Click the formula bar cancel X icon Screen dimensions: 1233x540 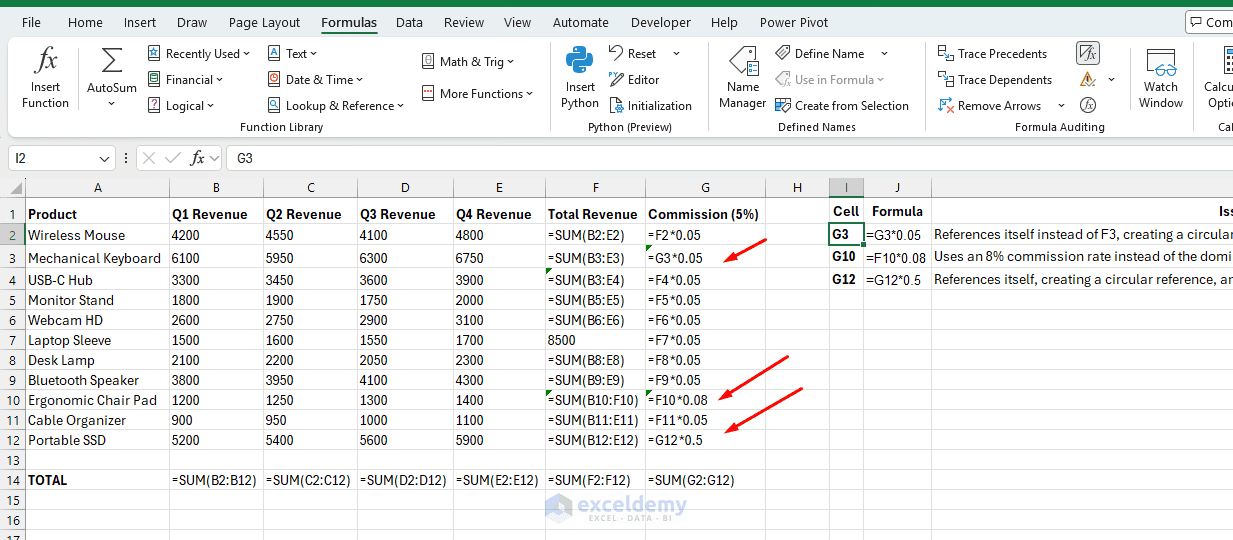[x=149, y=158]
